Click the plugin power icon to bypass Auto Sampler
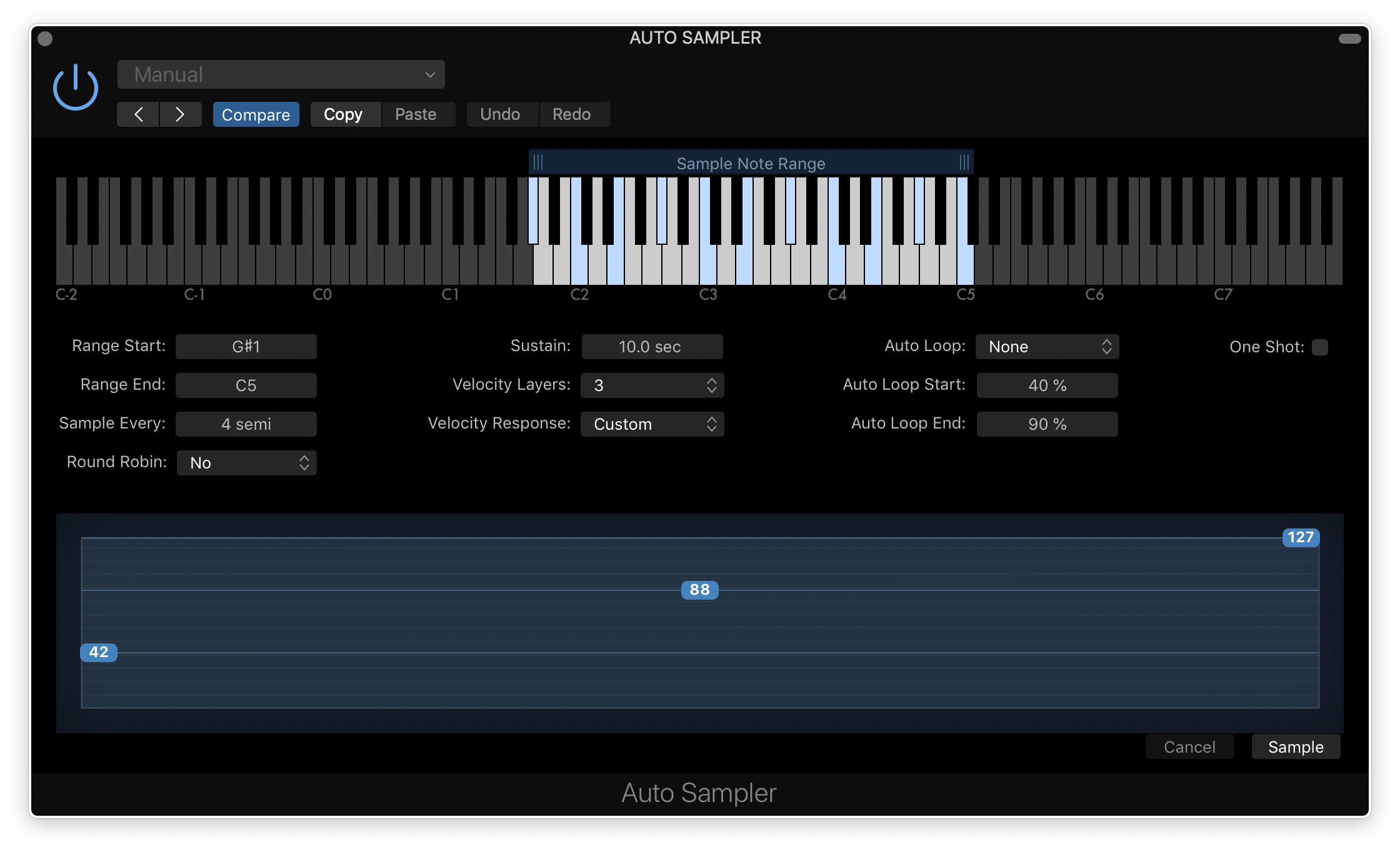The image size is (1400, 852). 74,86
